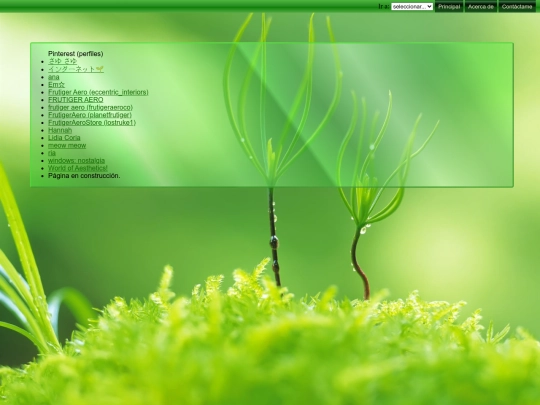Go to the Principal page
540x405 pixels.
(449, 7)
